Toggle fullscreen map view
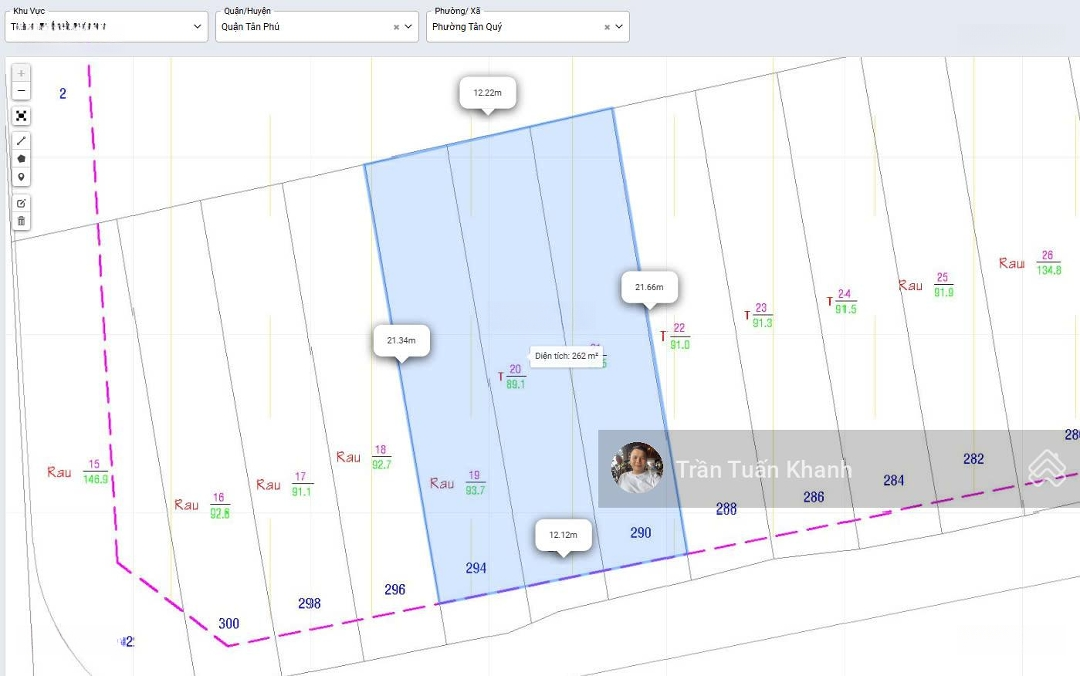Image resolution: width=1080 pixels, height=676 pixels. click(x=21, y=116)
